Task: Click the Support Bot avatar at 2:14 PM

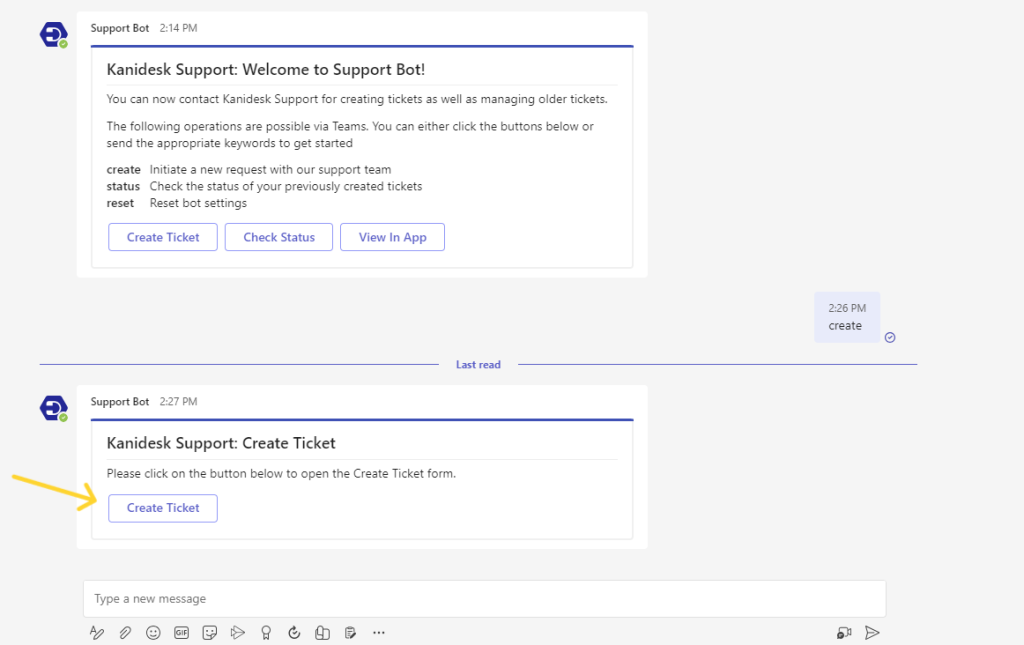Action: 54,35
